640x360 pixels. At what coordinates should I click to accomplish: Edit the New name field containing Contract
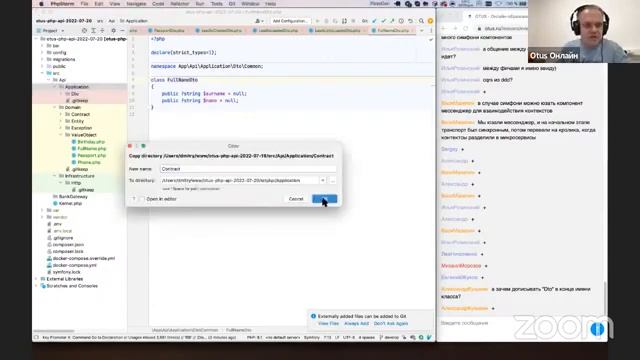coord(248,169)
